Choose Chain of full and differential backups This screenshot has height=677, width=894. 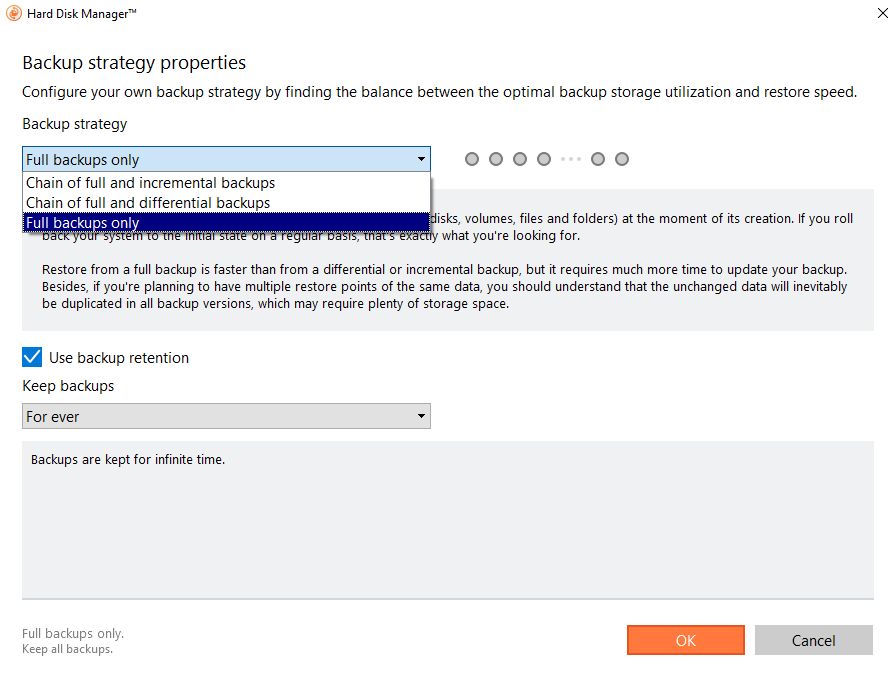(x=148, y=203)
